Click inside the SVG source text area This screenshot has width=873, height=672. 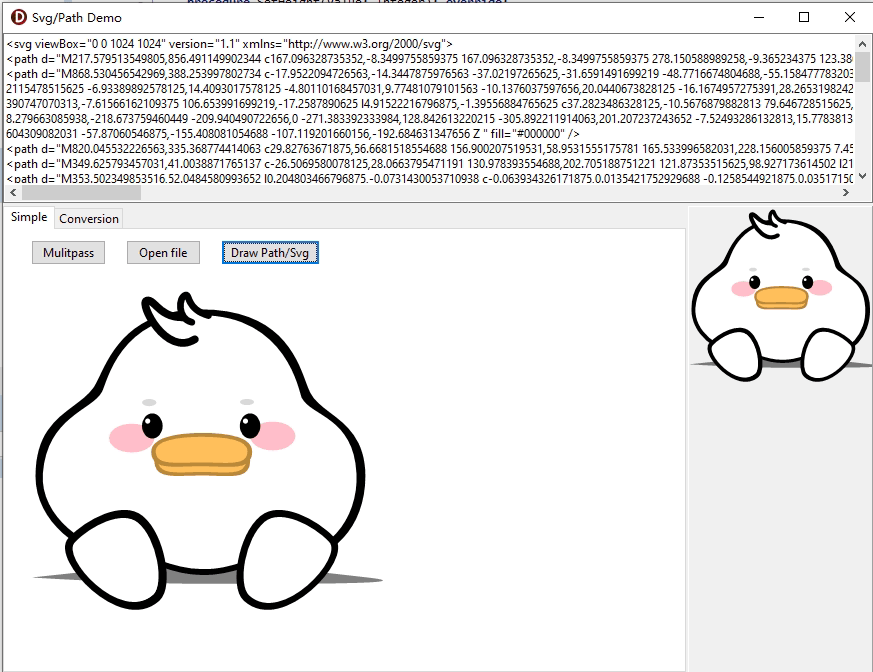click(x=429, y=111)
